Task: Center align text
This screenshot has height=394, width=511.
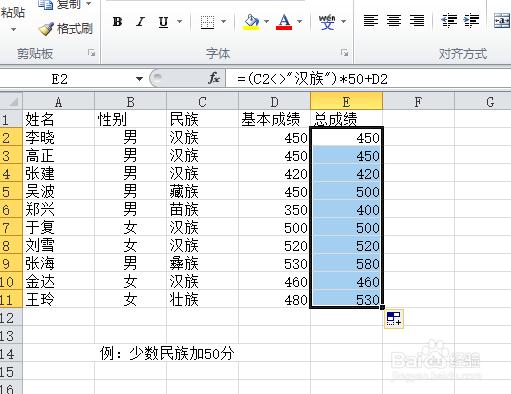Action: click(394, 21)
